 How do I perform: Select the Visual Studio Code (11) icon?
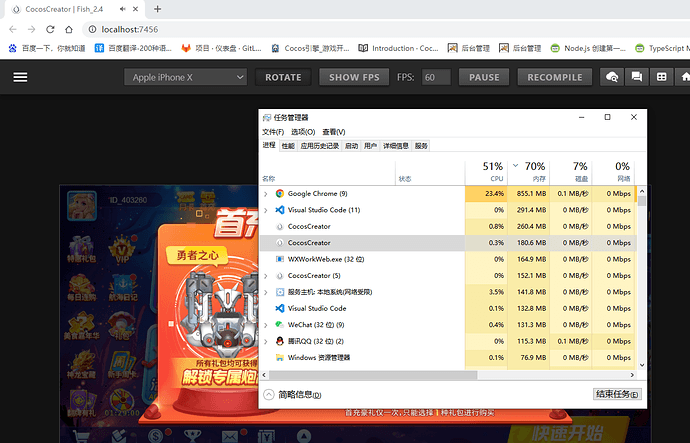tap(279, 210)
